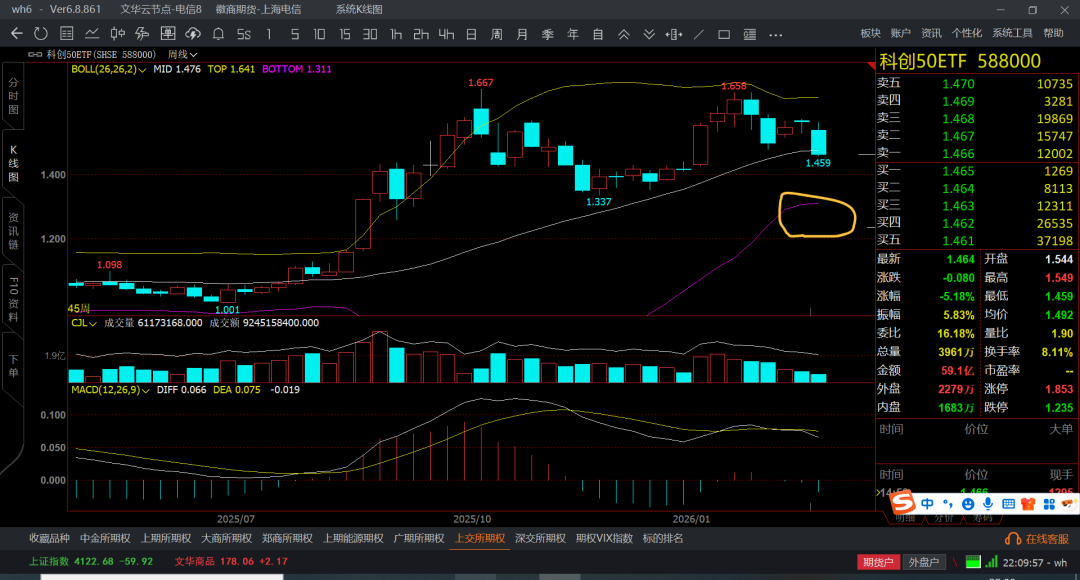Click the double up-arrow toolbar icon
Image resolution: width=1080 pixels, height=580 pixels.
[x=623, y=33]
